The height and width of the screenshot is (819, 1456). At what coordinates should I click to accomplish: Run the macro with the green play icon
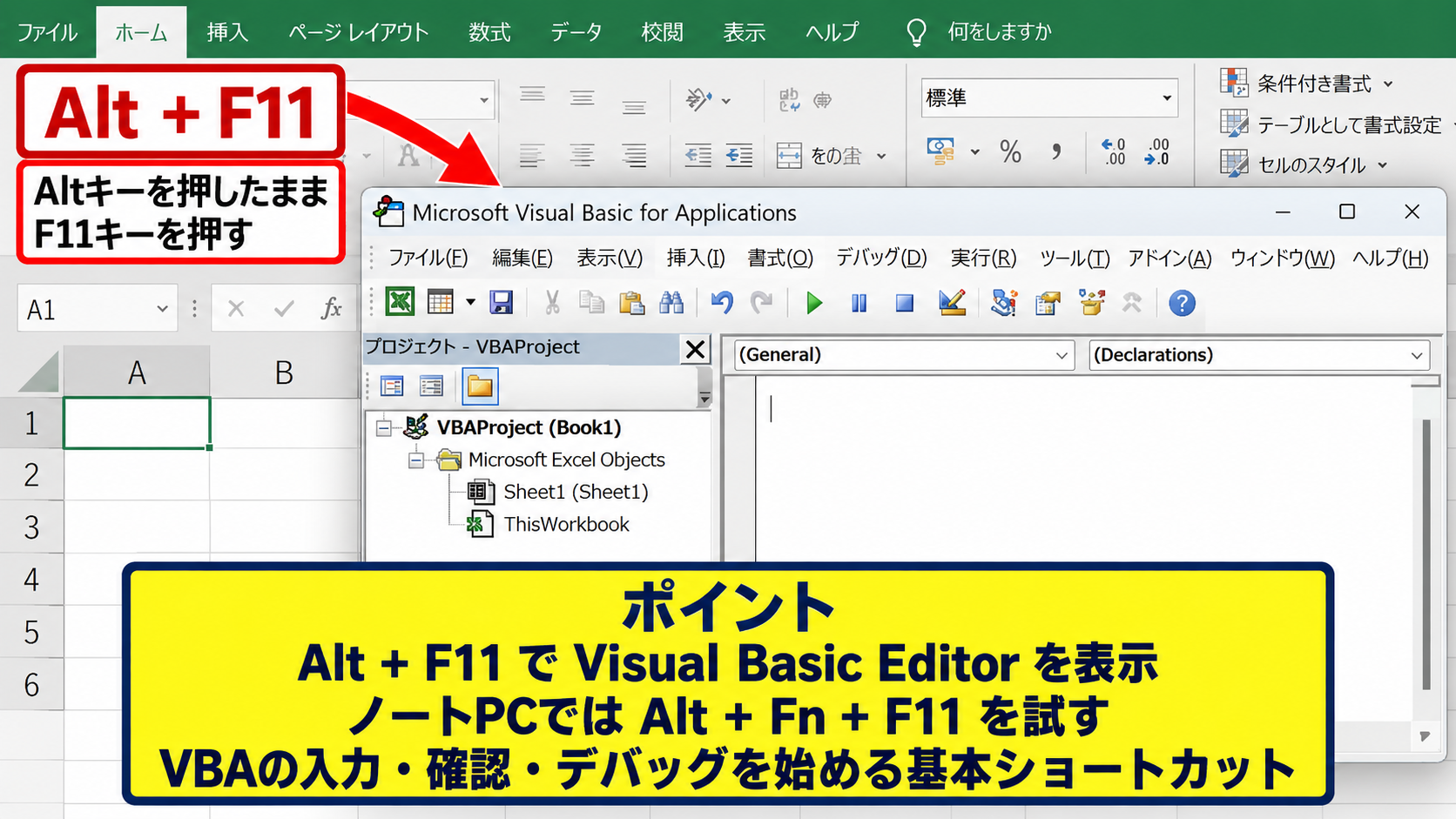coord(814,303)
